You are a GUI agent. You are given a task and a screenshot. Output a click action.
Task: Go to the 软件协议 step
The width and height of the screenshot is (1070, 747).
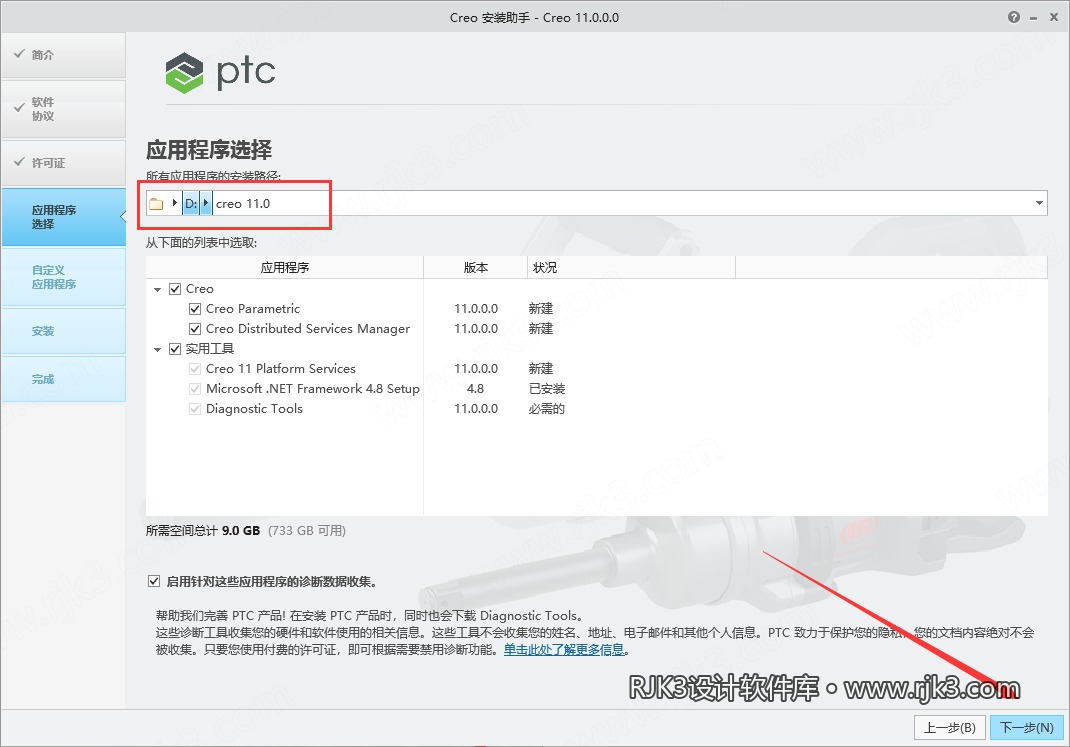tap(63, 109)
